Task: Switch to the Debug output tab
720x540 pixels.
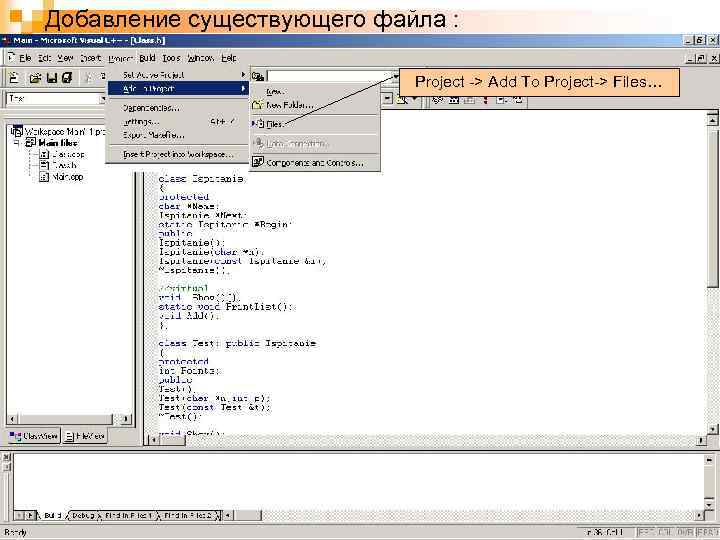Action: click(x=83, y=515)
